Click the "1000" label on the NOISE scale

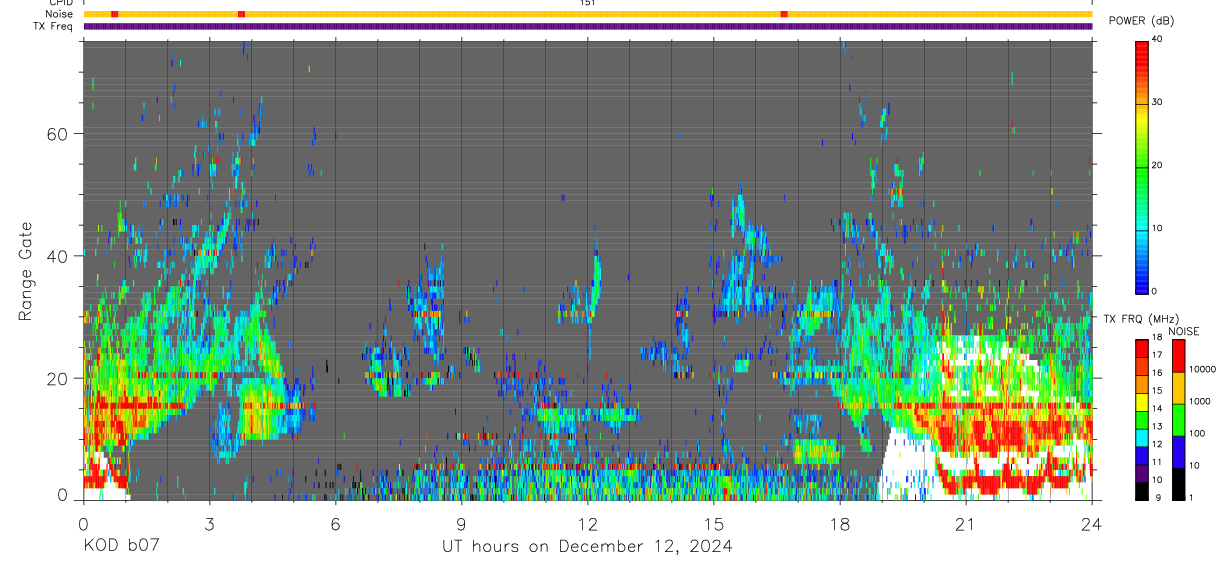coord(1199,402)
